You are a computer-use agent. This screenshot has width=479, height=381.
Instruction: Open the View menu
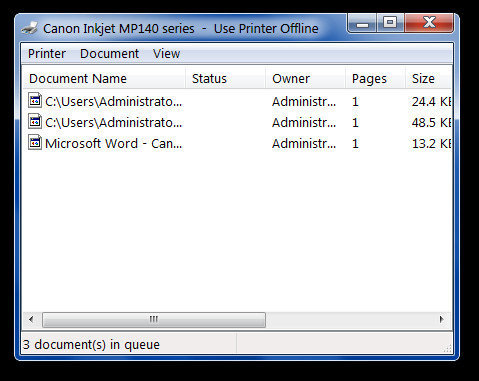(x=166, y=54)
